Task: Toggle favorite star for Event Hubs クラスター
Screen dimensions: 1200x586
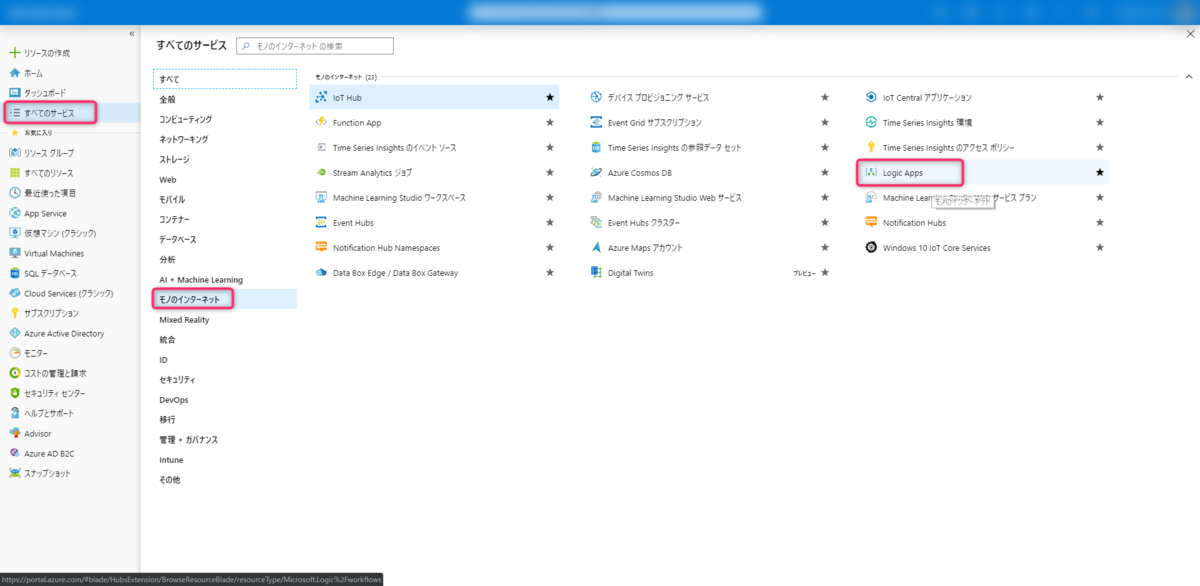Action: 825,222
